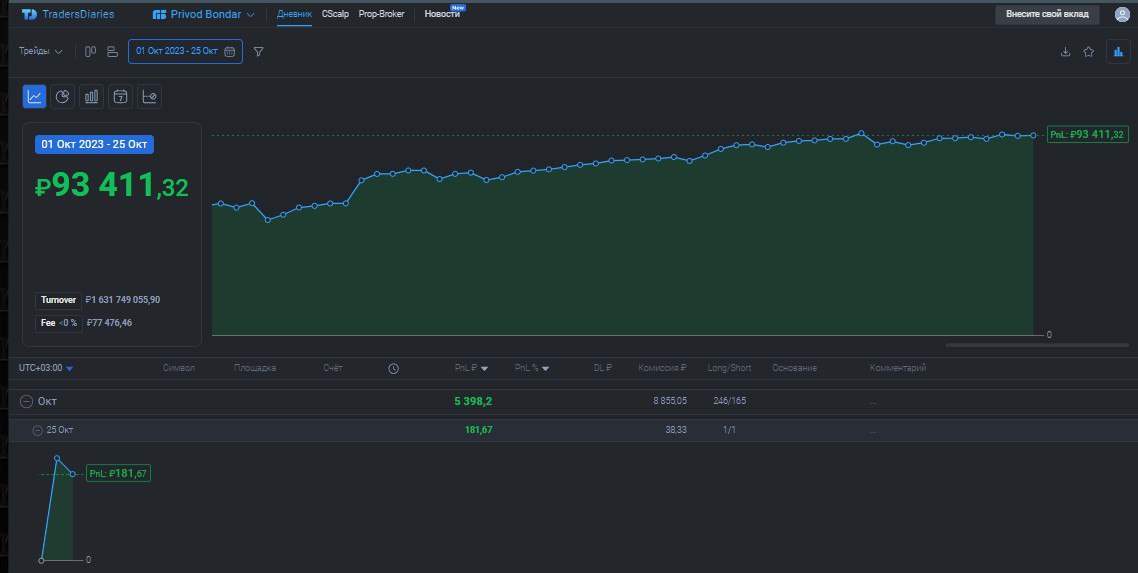Switch to the Дневник tab
1138x573 pixels.
[295, 15]
